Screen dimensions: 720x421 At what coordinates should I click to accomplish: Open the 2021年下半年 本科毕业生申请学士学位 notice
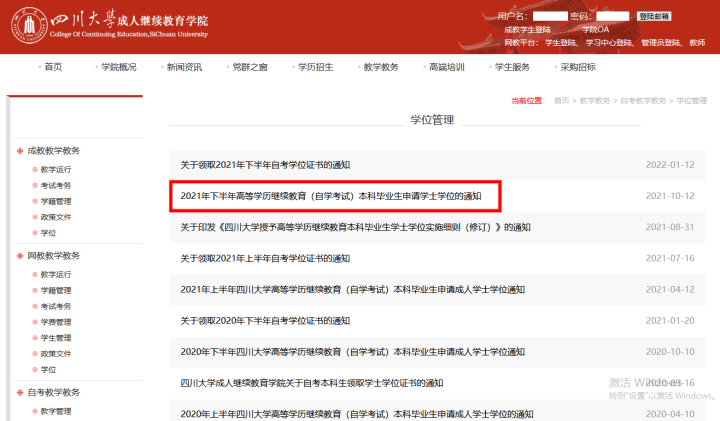click(331, 196)
